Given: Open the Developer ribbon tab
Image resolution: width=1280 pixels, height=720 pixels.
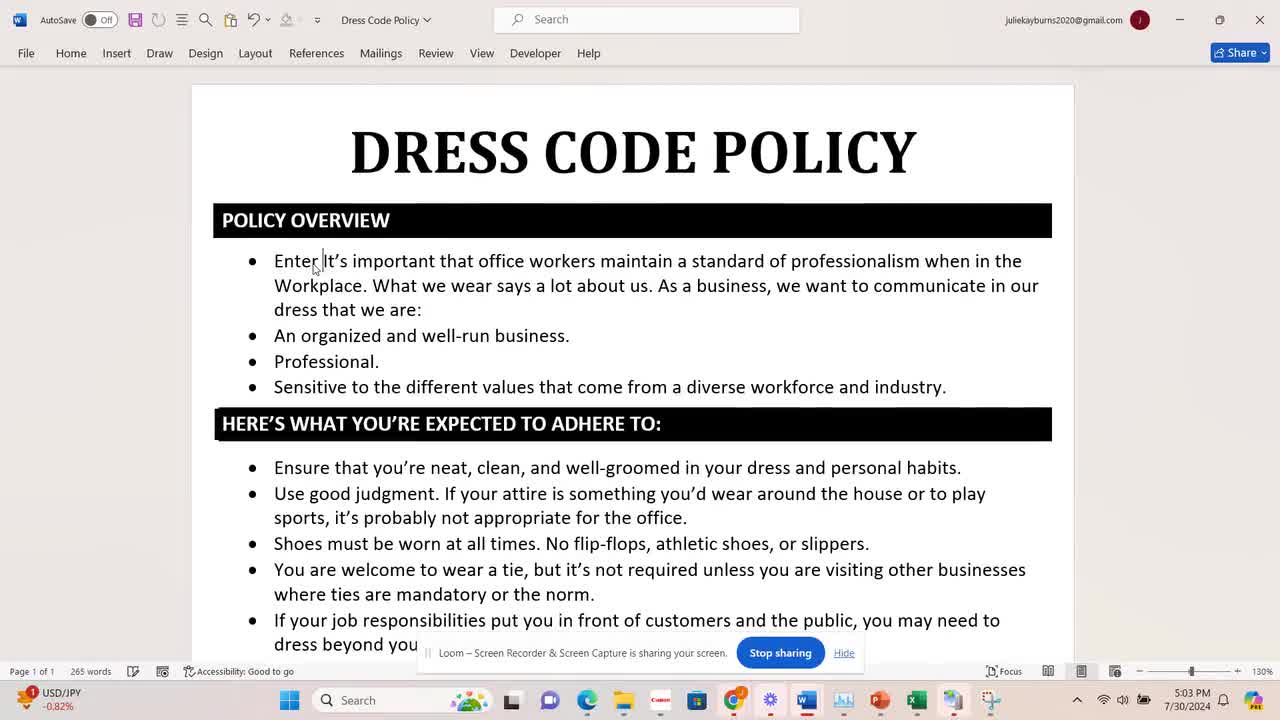Looking at the screenshot, I should [535, 53].
